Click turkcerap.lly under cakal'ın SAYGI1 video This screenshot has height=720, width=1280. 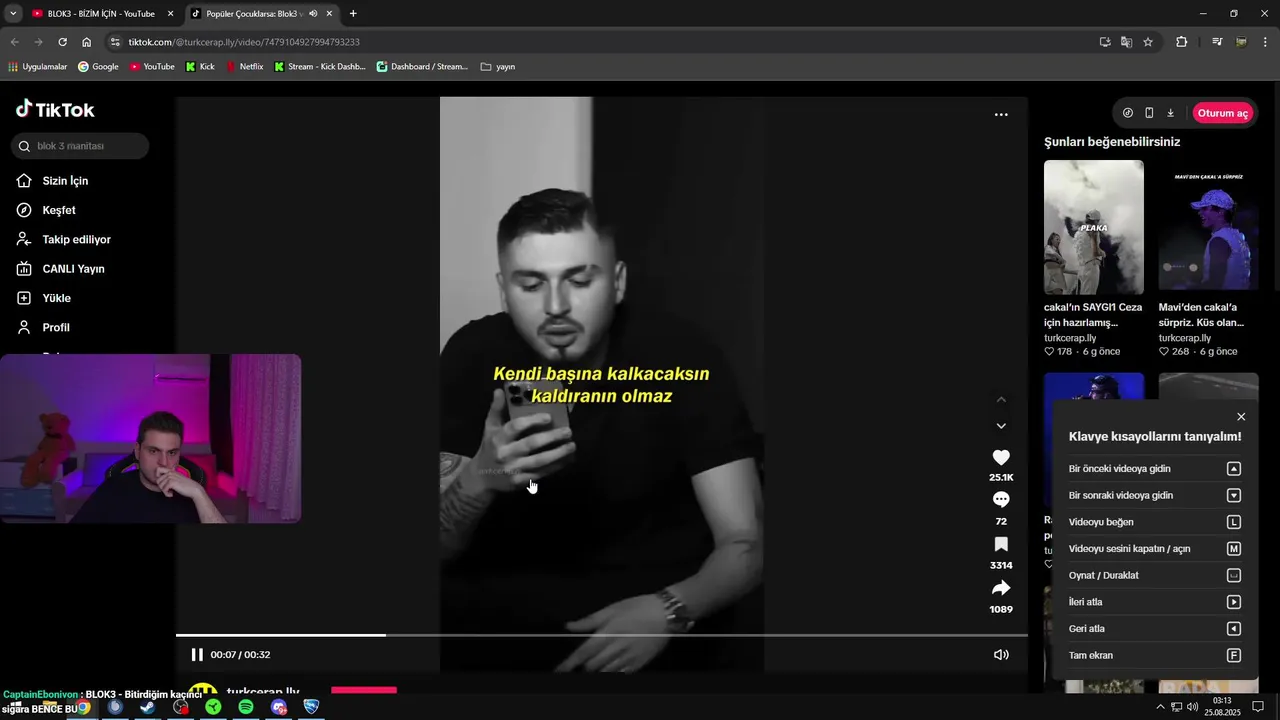(1070, 338)
